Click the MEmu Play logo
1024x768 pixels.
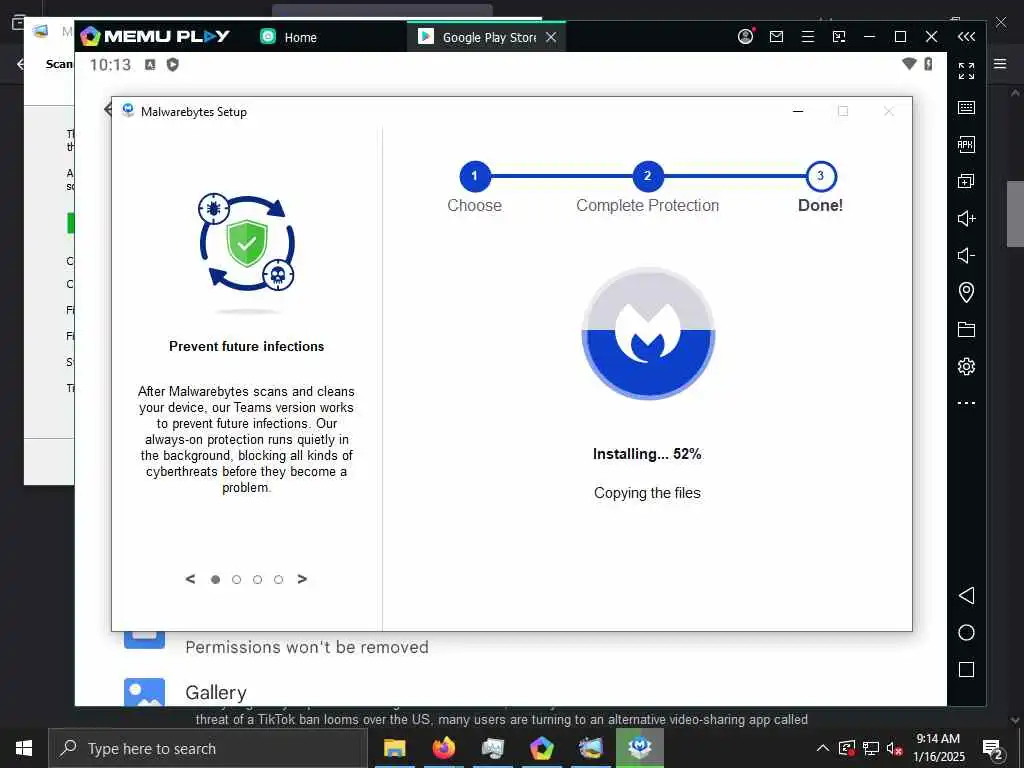155,36
